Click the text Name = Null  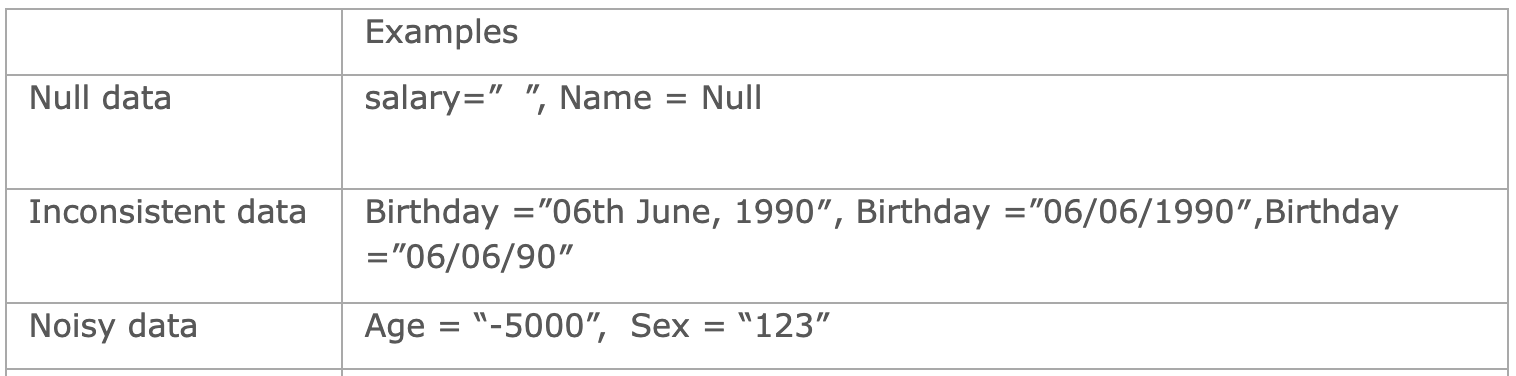tap(661, 99)
